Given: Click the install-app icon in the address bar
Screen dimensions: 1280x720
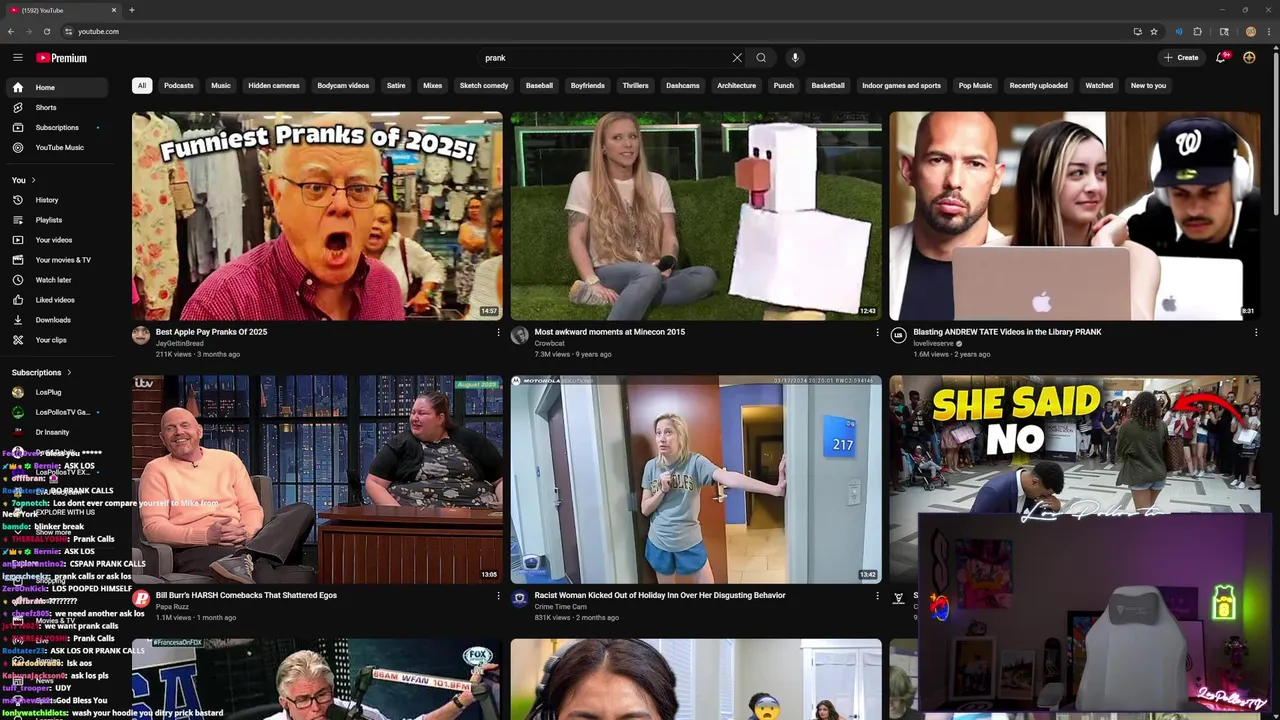Looking at the screenshot, I should point(1137,31).
